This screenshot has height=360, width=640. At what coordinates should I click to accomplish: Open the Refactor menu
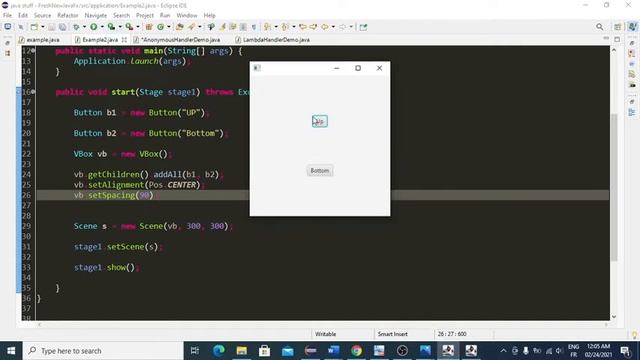[x=68, y=15]
